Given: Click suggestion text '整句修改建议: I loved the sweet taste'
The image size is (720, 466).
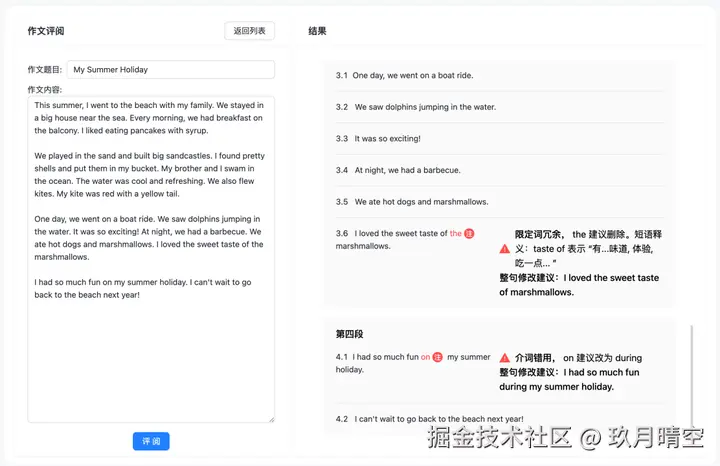Looking at the screenshot, I should [579, 285].
